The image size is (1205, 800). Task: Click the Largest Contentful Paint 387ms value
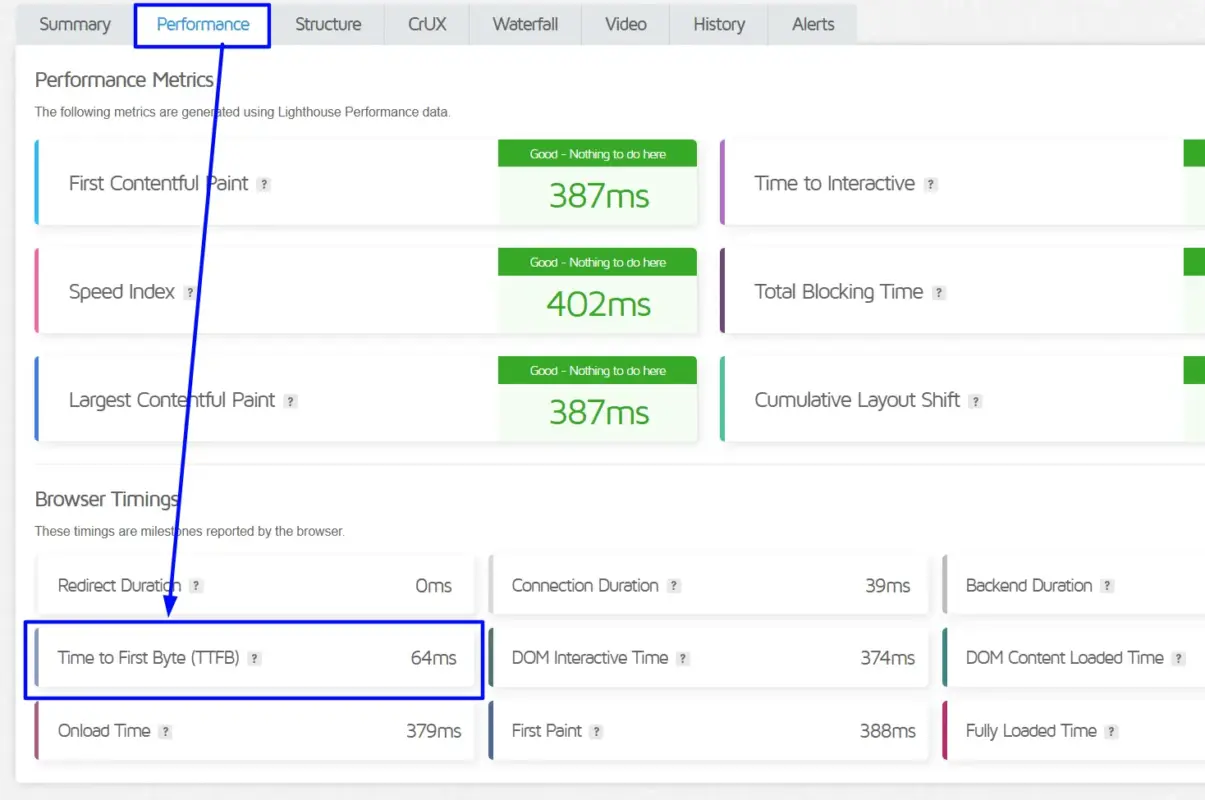599,412
